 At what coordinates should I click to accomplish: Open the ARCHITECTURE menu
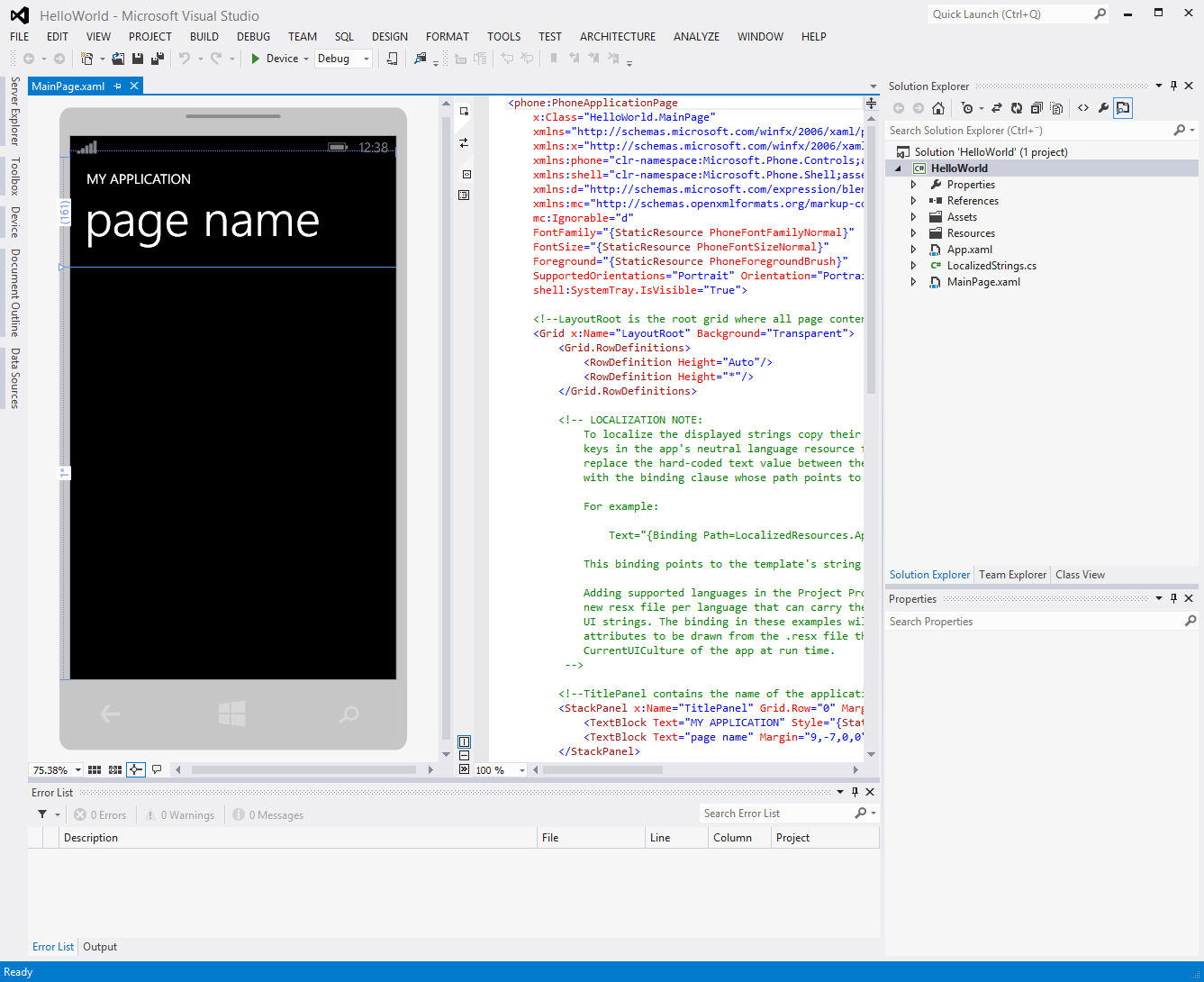(618, 37)
